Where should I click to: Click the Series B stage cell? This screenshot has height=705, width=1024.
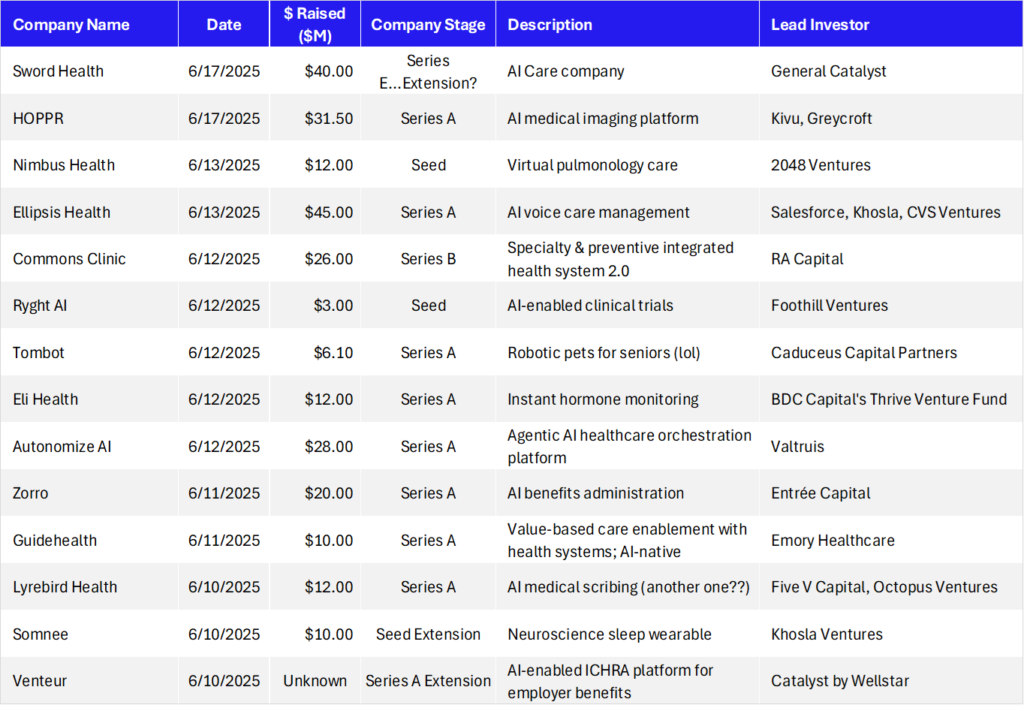[x=428, y=258]
